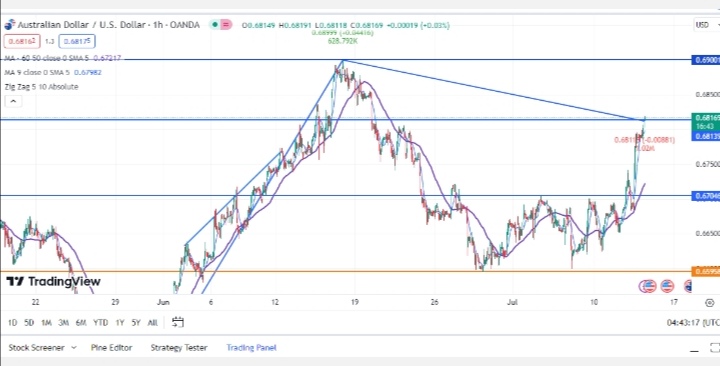
Task: Open the Pine Editor tab
Action: pyautogui.click(x=112, y=348)
